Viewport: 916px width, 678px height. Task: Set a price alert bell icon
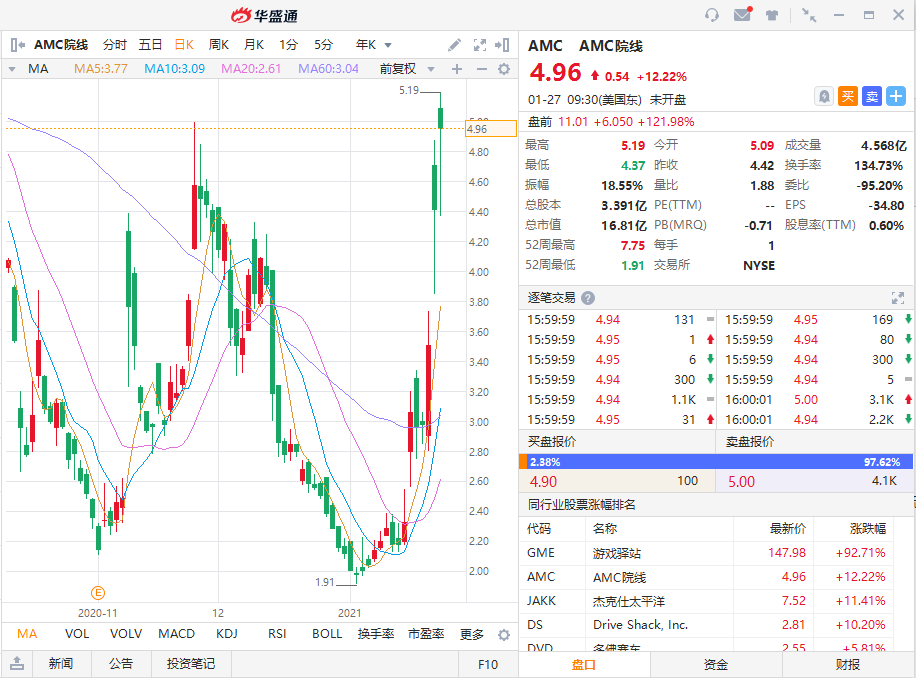click(x=824, y=96)
